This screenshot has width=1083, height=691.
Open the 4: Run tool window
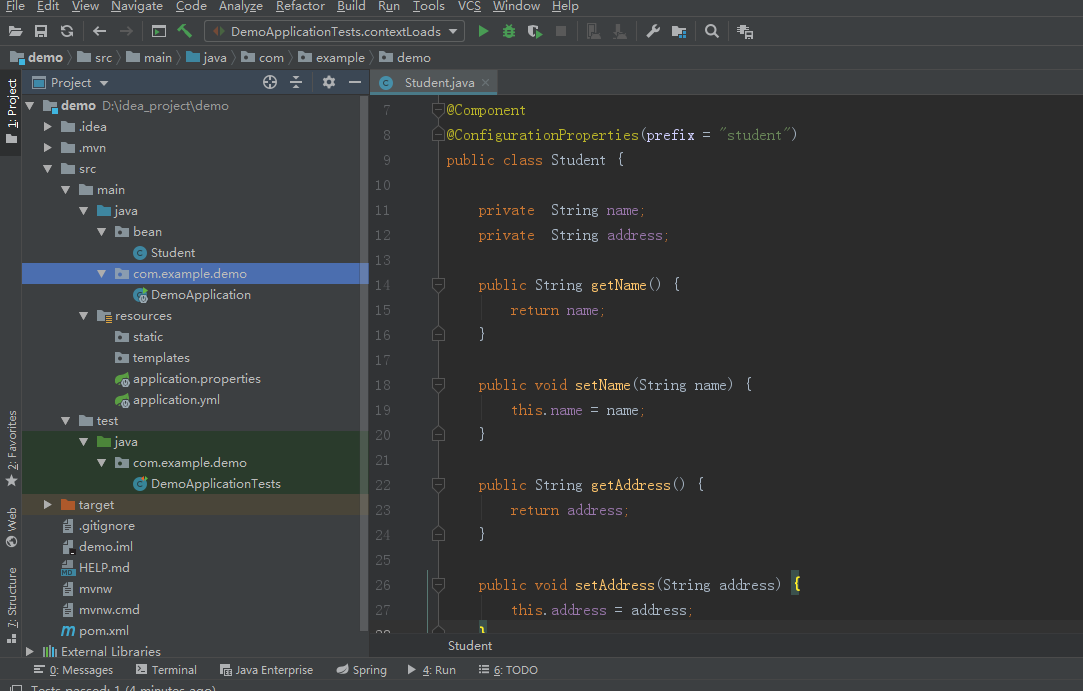click(x=432, y=670)
